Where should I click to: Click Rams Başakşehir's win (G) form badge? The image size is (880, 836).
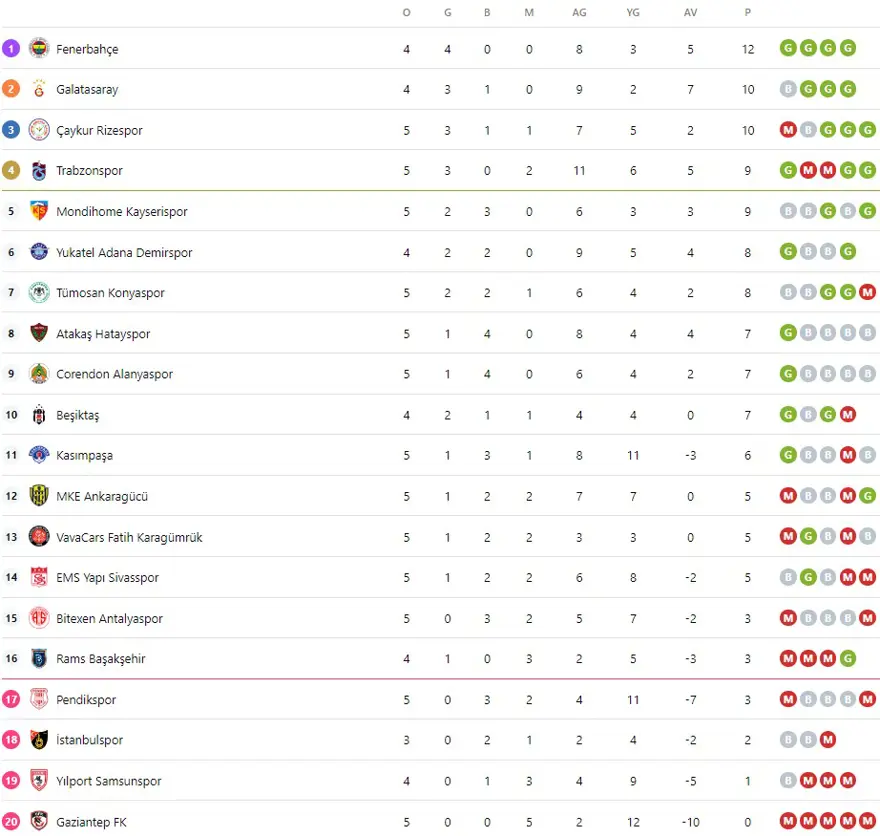click(x=848, y=659)
